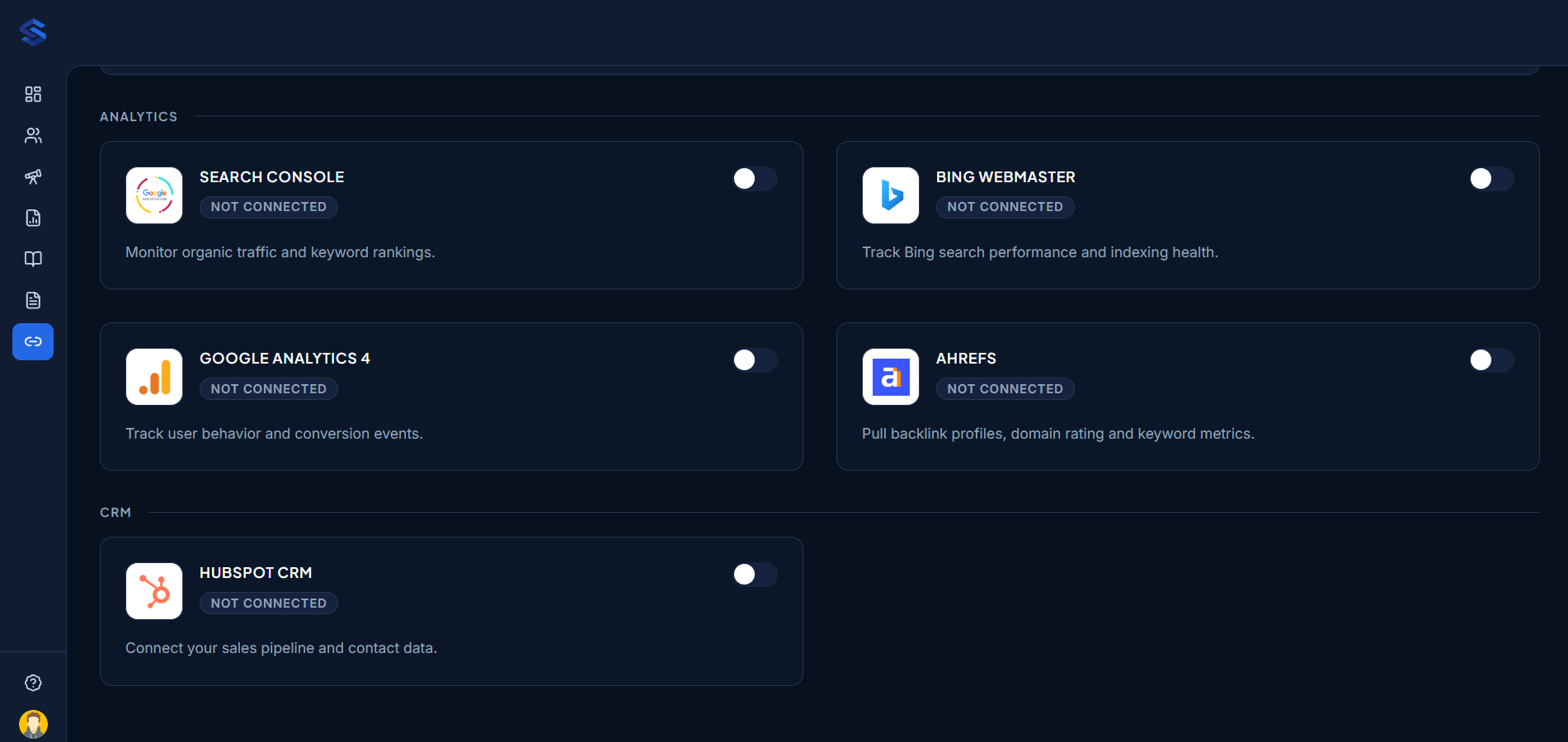Open the dashboard grid icon in sidebar
Screen dimensions: 1568x742
pyautogui.click(x=33, y=94)
